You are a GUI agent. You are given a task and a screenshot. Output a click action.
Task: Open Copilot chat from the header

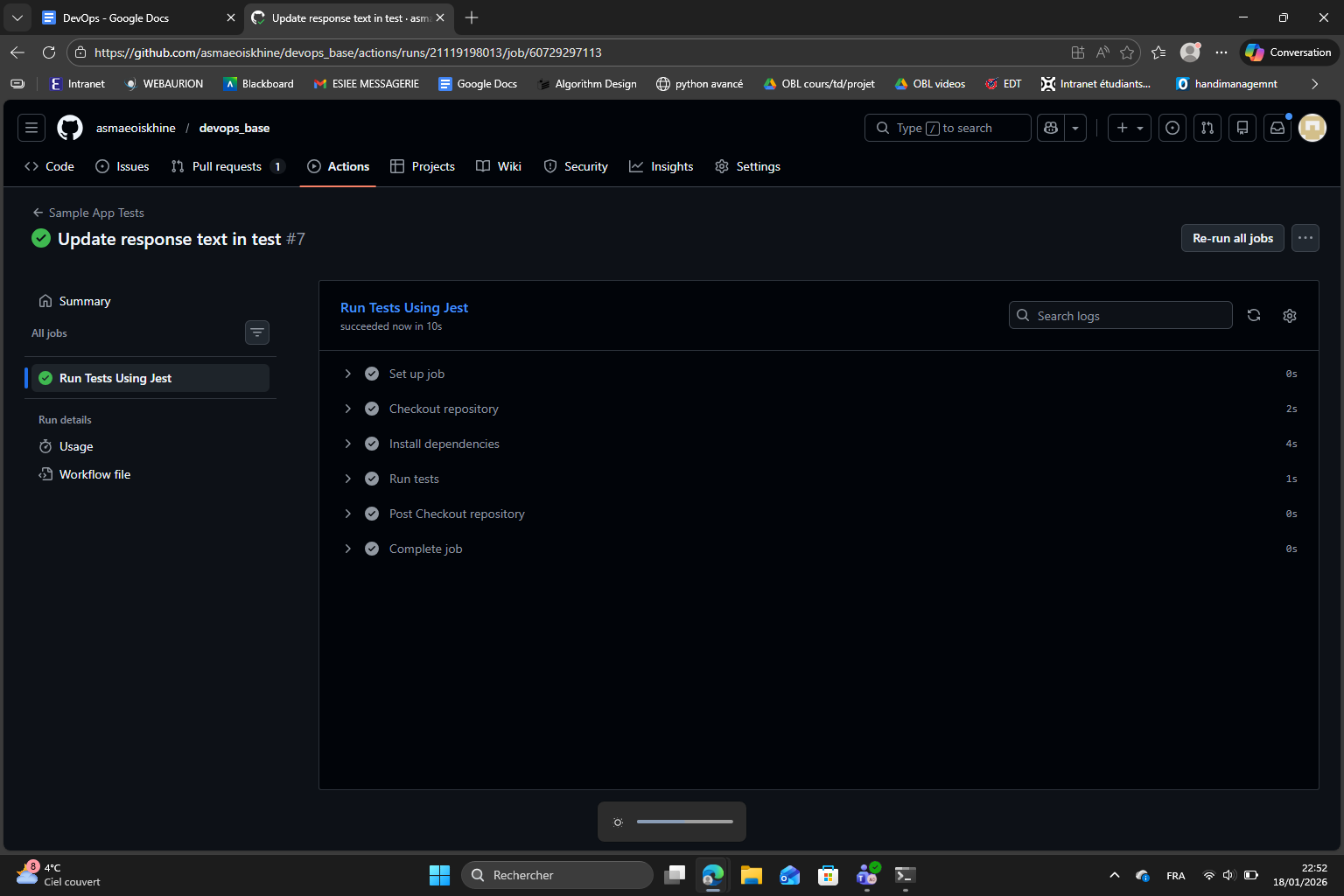point(1050,127)
